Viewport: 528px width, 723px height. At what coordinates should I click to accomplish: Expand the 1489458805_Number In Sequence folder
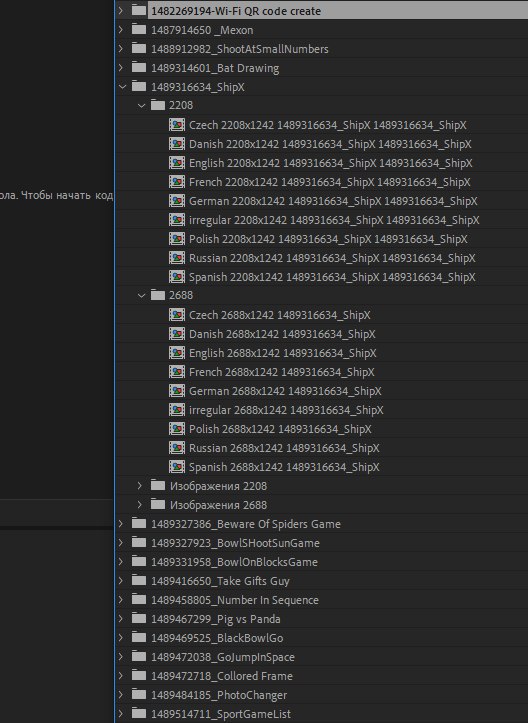tap(121, 599)
